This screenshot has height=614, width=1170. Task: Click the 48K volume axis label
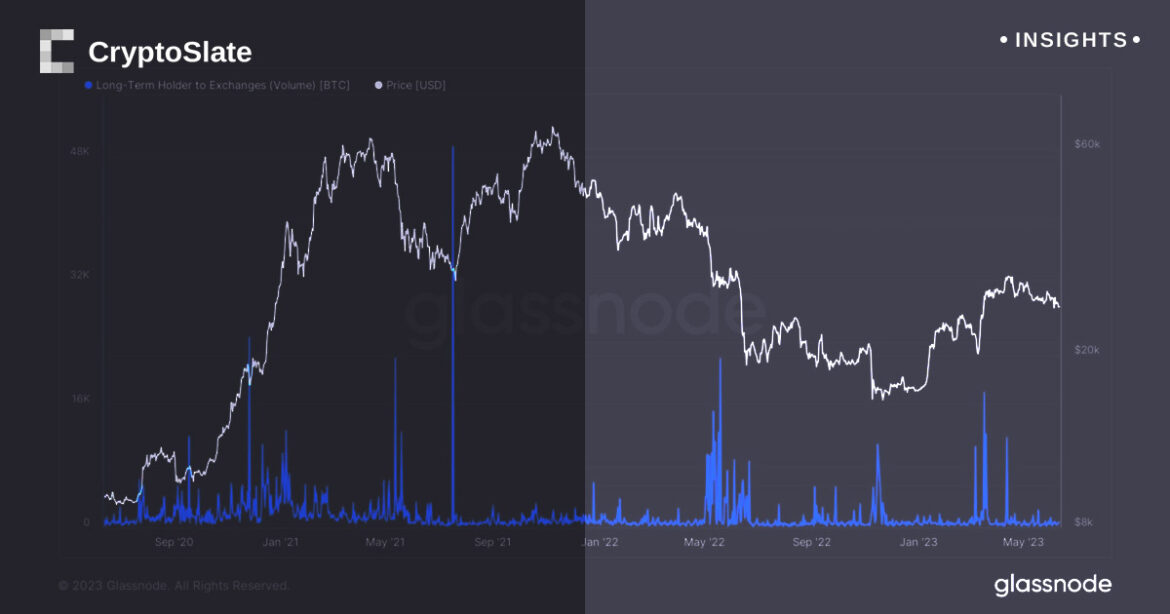coord(79,152)
